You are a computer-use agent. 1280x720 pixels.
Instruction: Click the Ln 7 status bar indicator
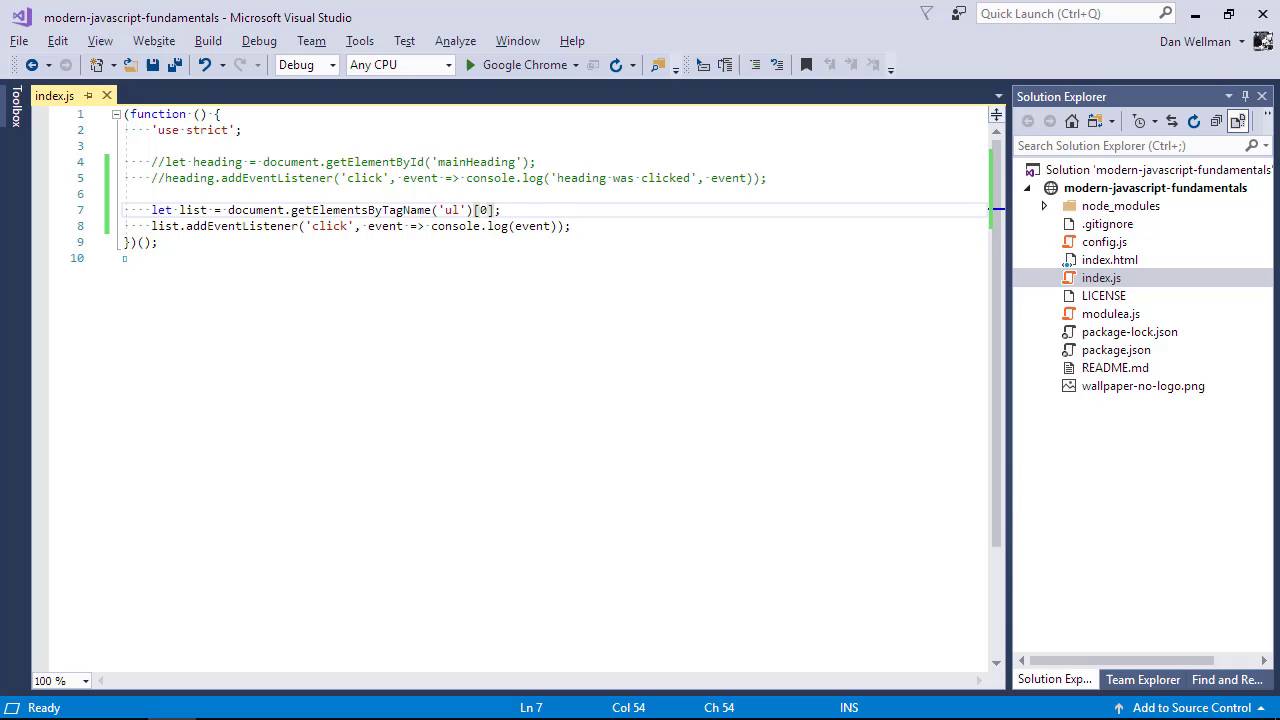point(531,707)
